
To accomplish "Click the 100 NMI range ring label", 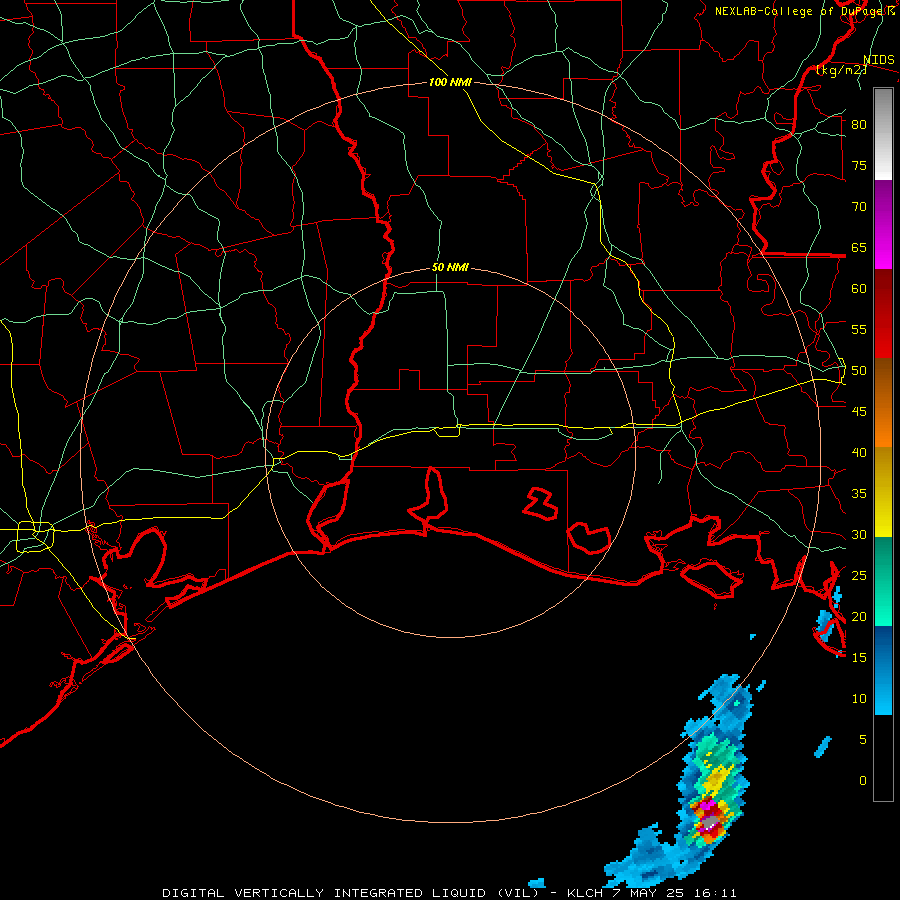I will tap(450, 82).
